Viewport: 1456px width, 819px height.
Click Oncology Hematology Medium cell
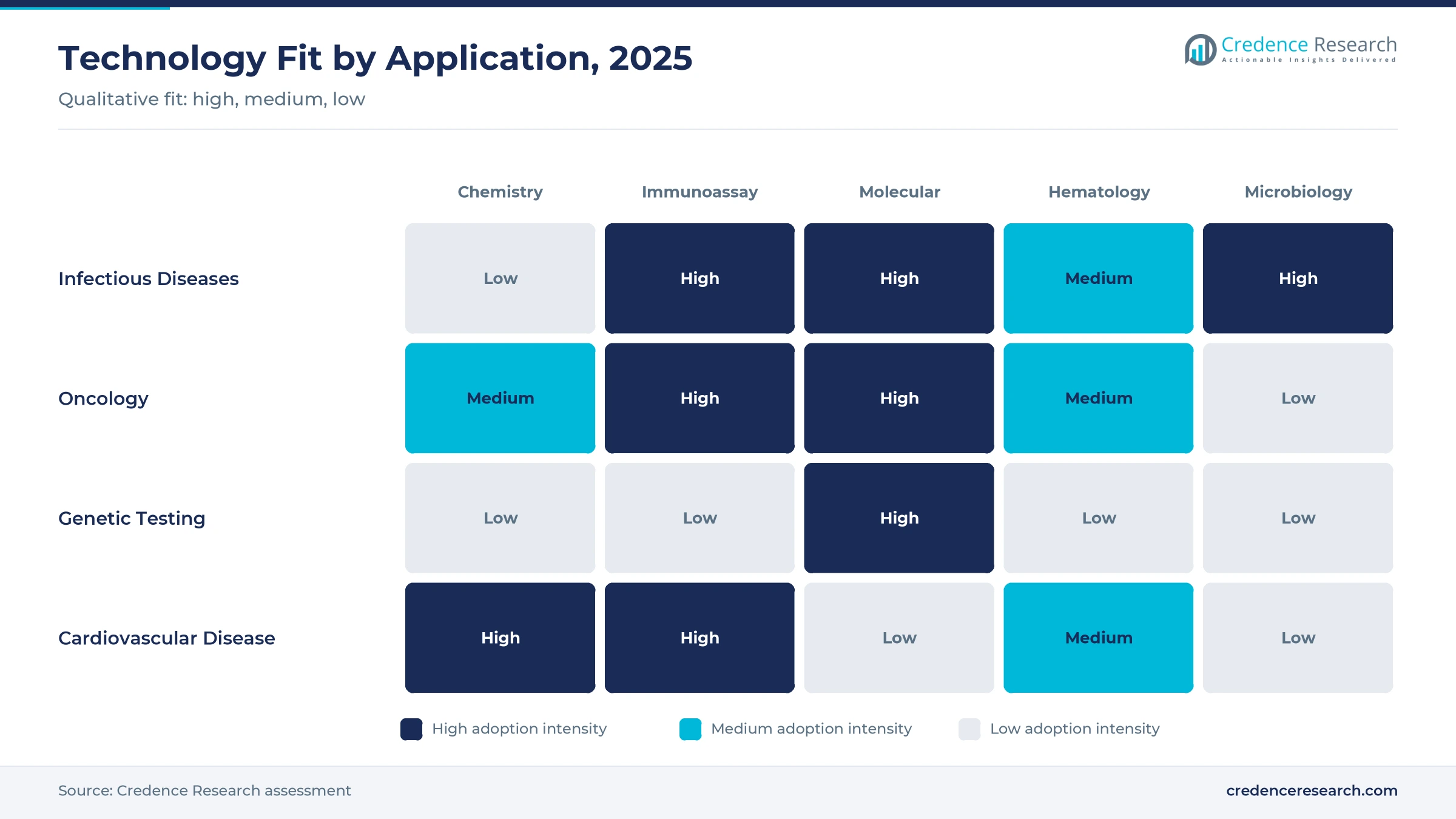(1099, 398)
